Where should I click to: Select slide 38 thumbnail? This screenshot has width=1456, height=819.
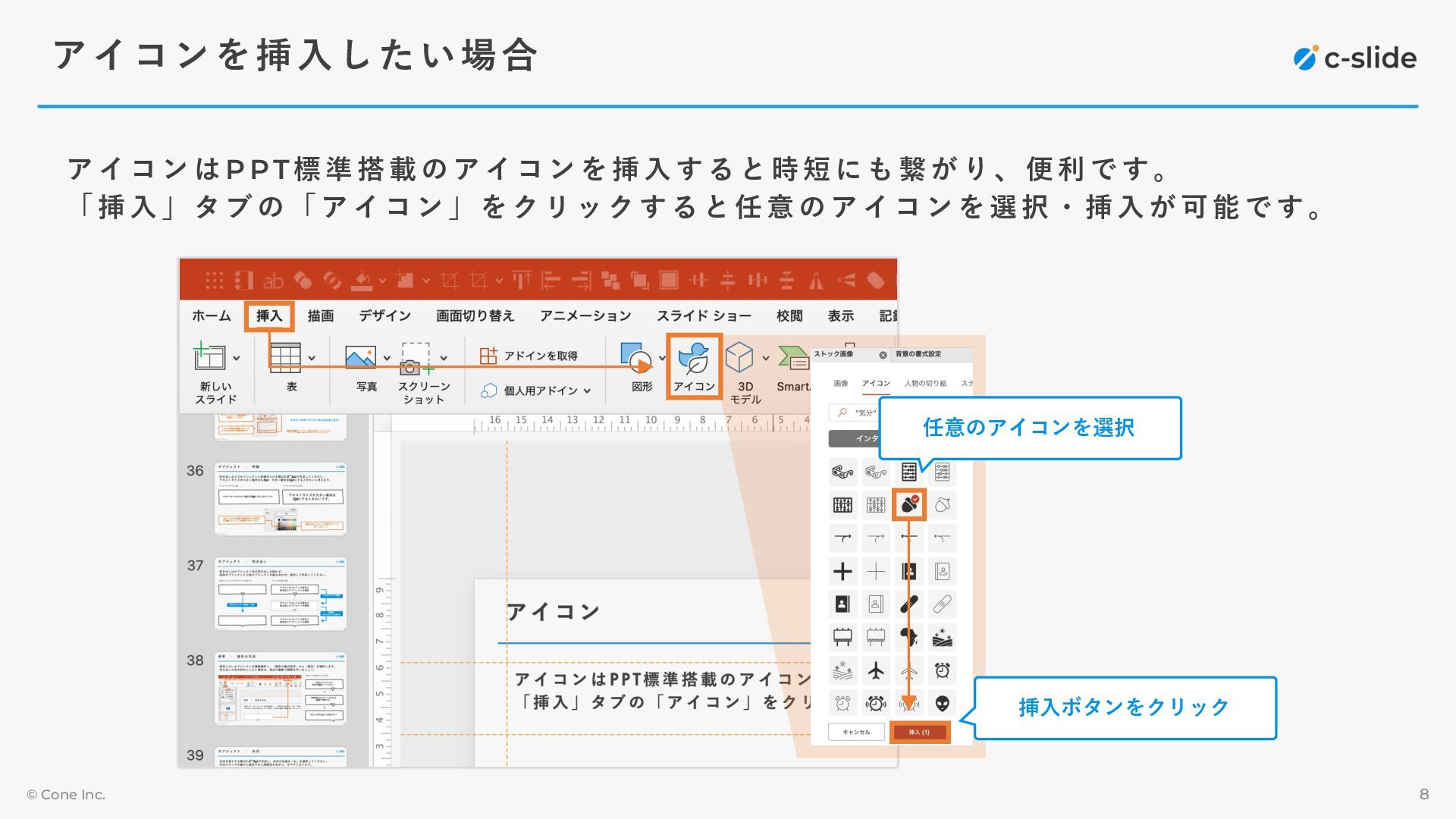281,689
